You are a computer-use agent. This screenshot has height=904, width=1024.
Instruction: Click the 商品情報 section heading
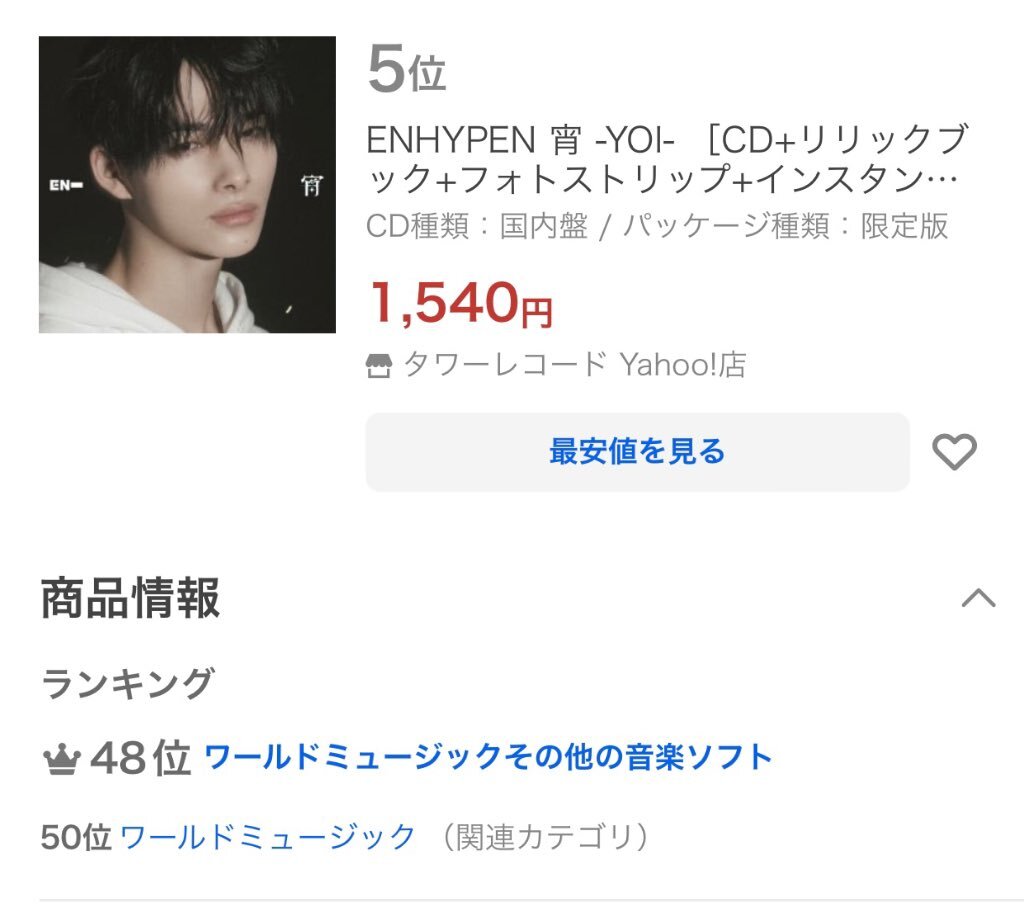click(x=131, y=598)
